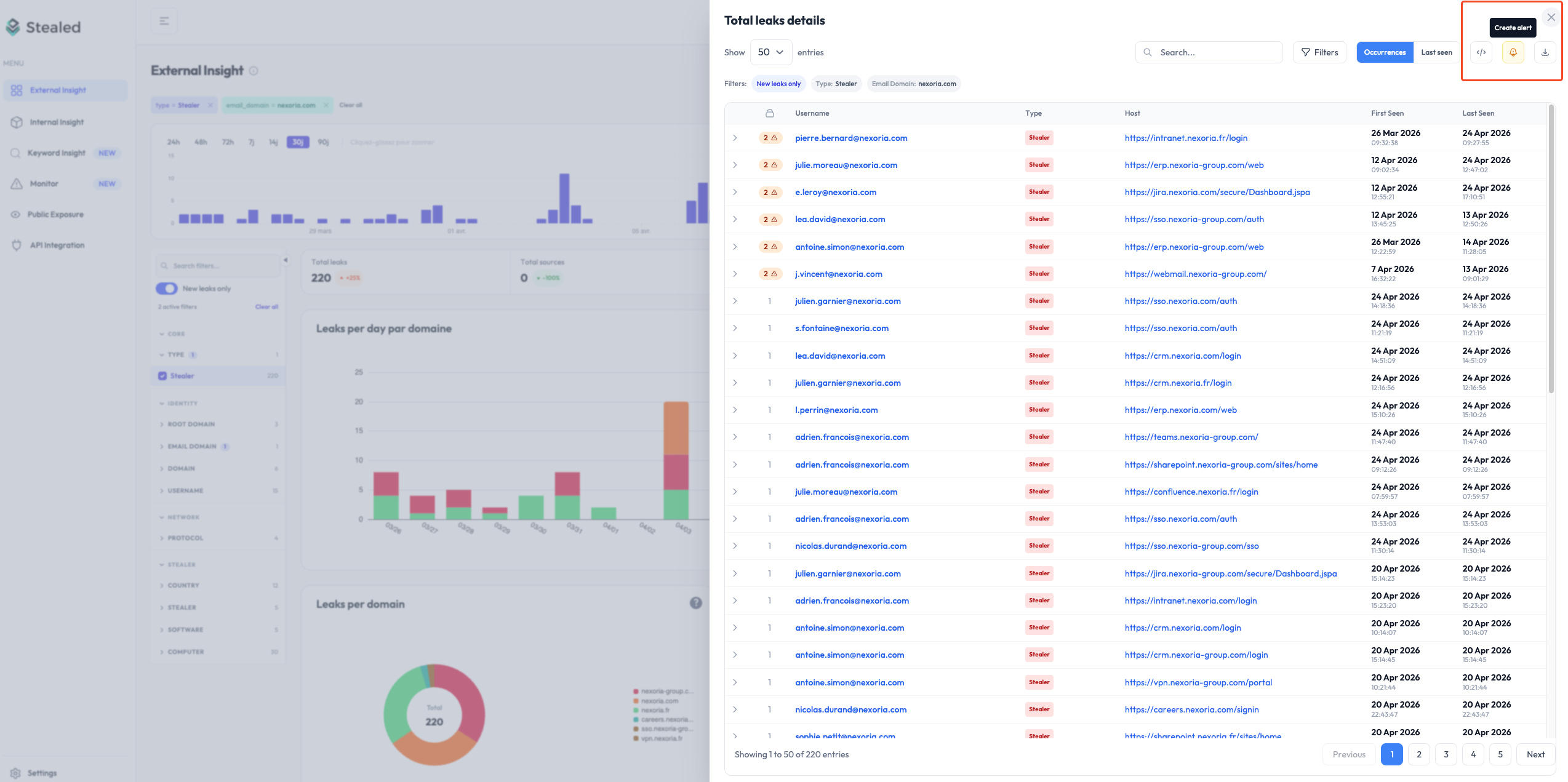This screenshot has width=1568, height=782.
Task: Expand the row for pierre.bernard@nexoria.com
Action: point(734,138)
